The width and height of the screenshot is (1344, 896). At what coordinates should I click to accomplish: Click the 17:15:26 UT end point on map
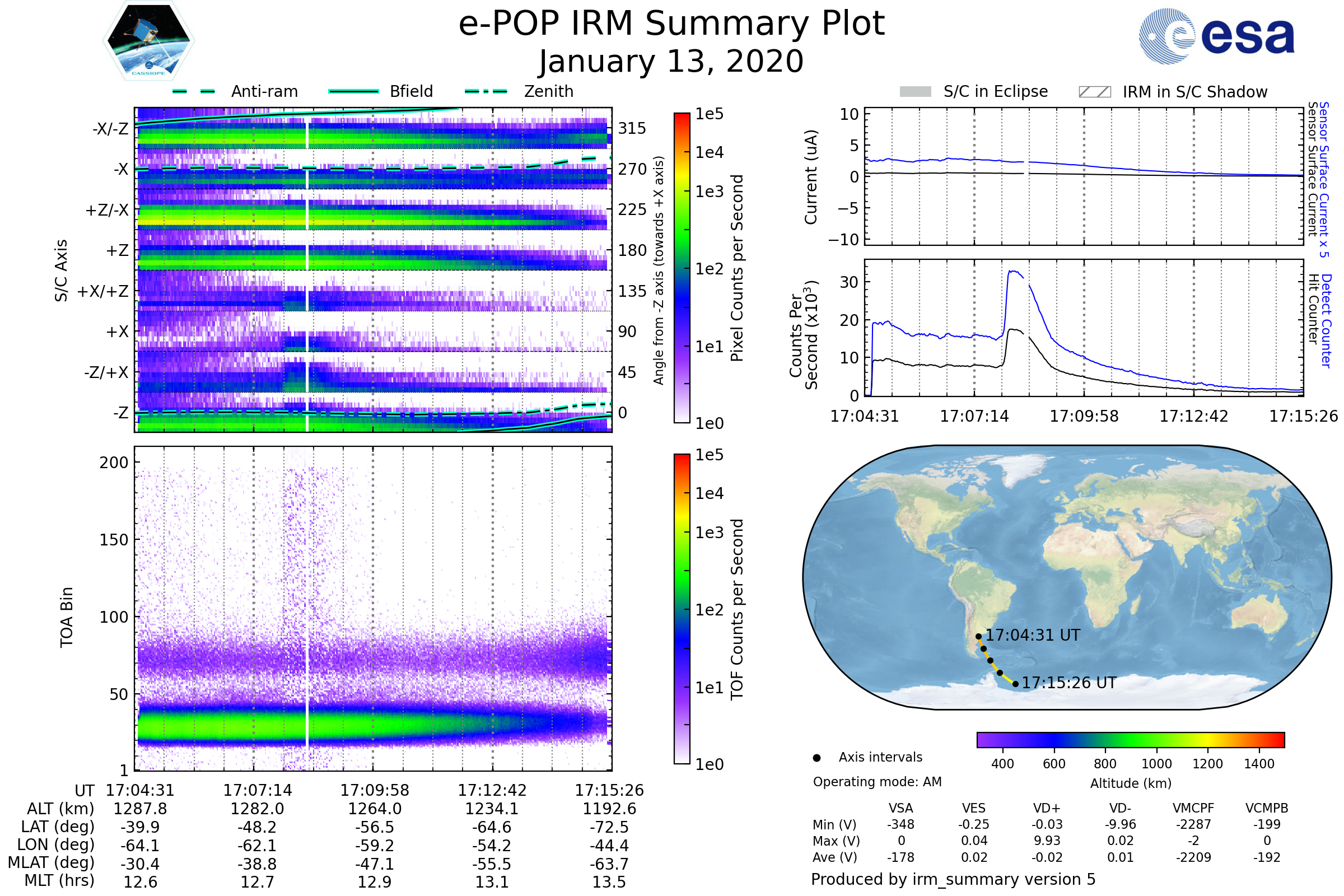click(1015, 684)
